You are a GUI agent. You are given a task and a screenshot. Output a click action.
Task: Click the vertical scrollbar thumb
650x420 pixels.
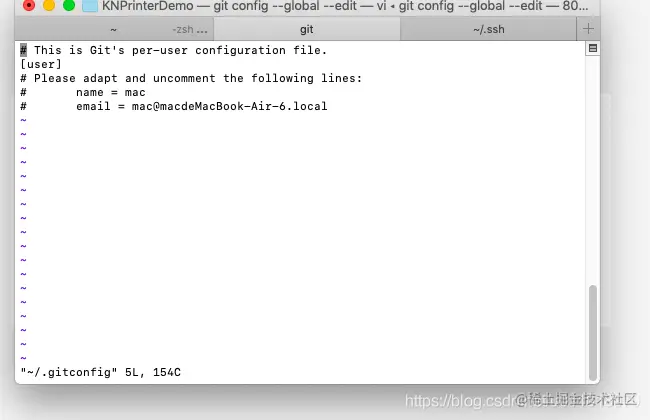coord(593,333)
